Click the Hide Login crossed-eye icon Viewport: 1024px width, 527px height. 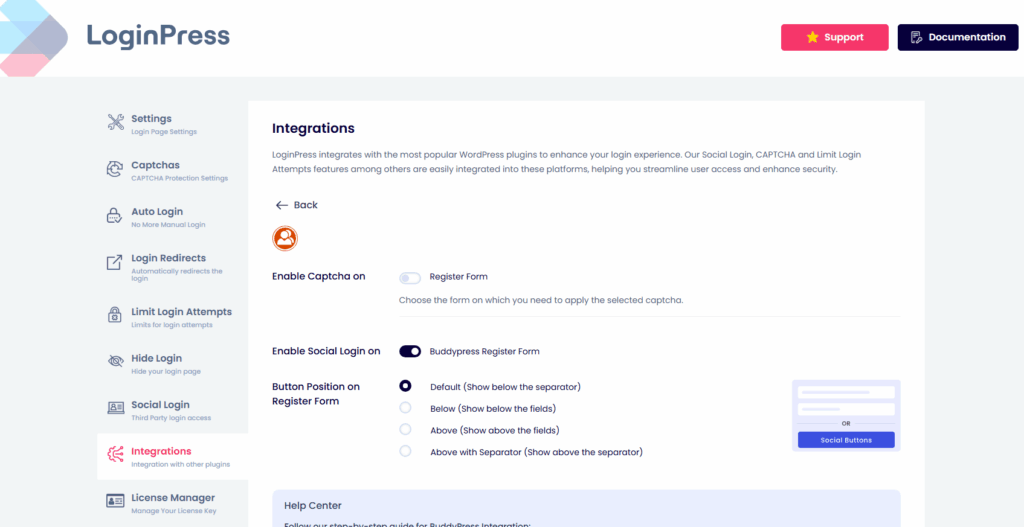click(115, 361)
